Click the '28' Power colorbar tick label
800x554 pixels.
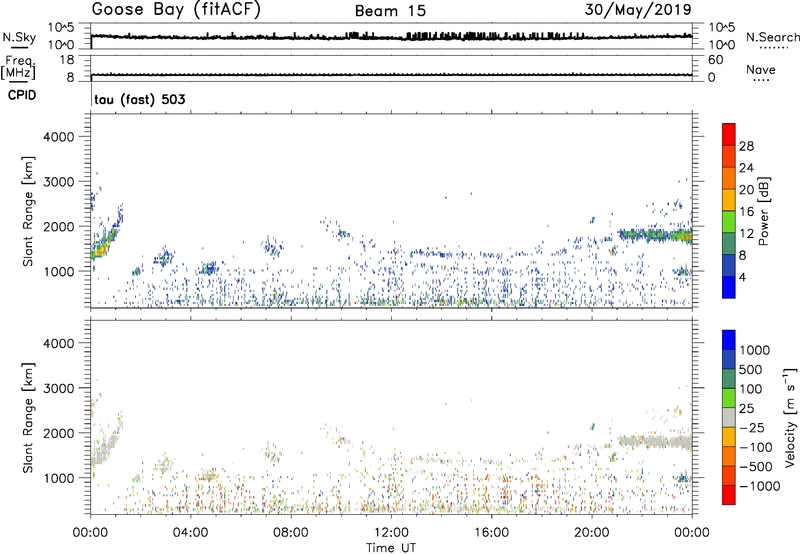coord(746,146)
